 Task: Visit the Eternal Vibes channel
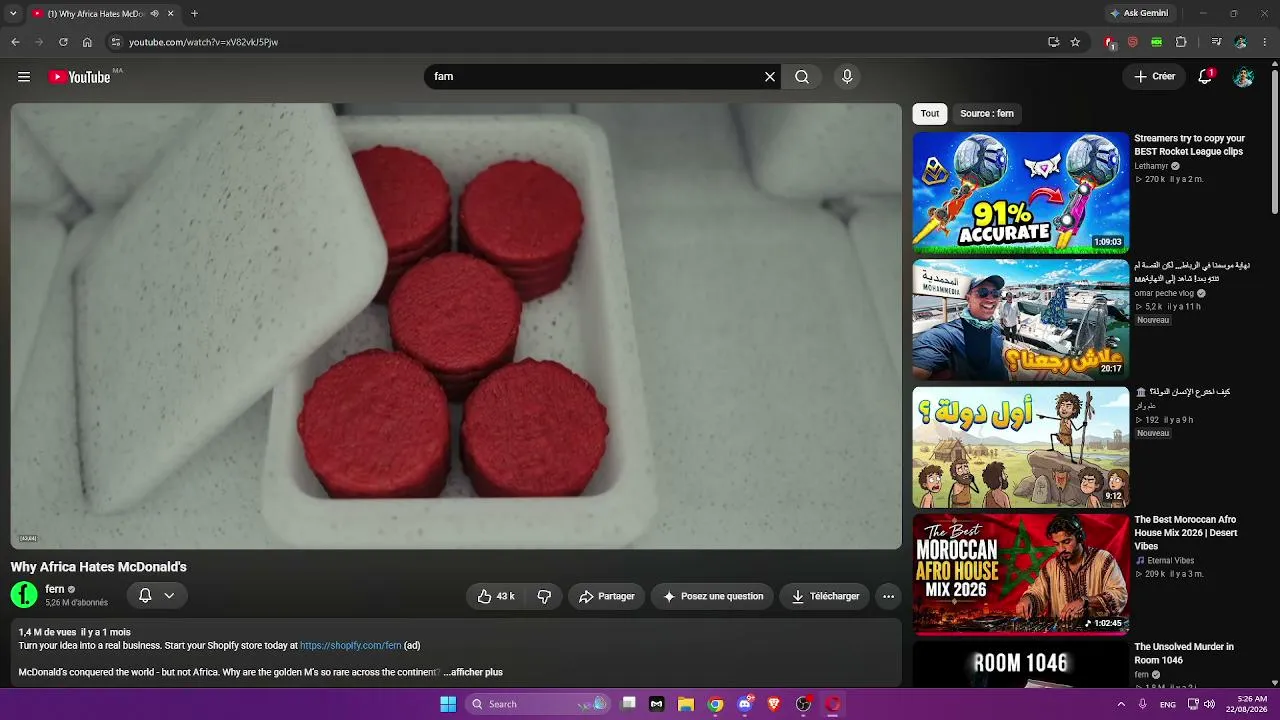tap(1170, 561)
